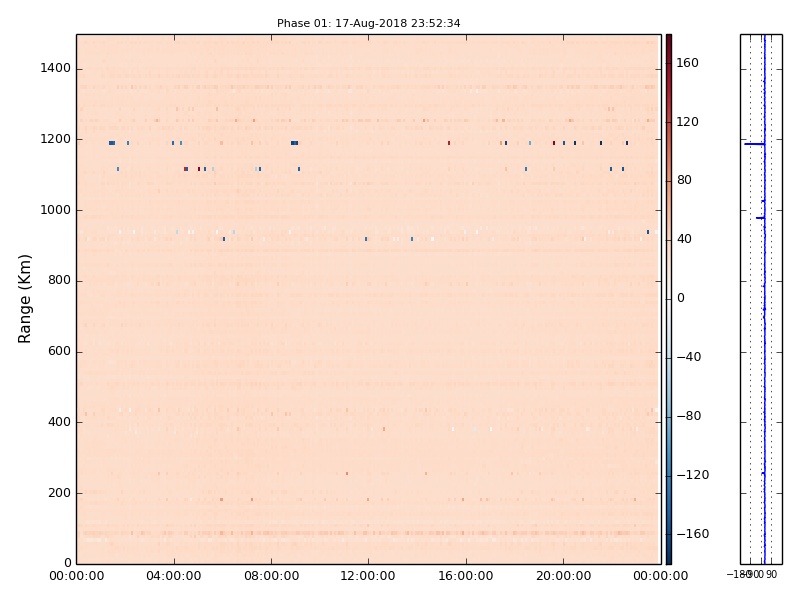
Task: Click the 800 range tick label
Action: [x=59, y=281]
